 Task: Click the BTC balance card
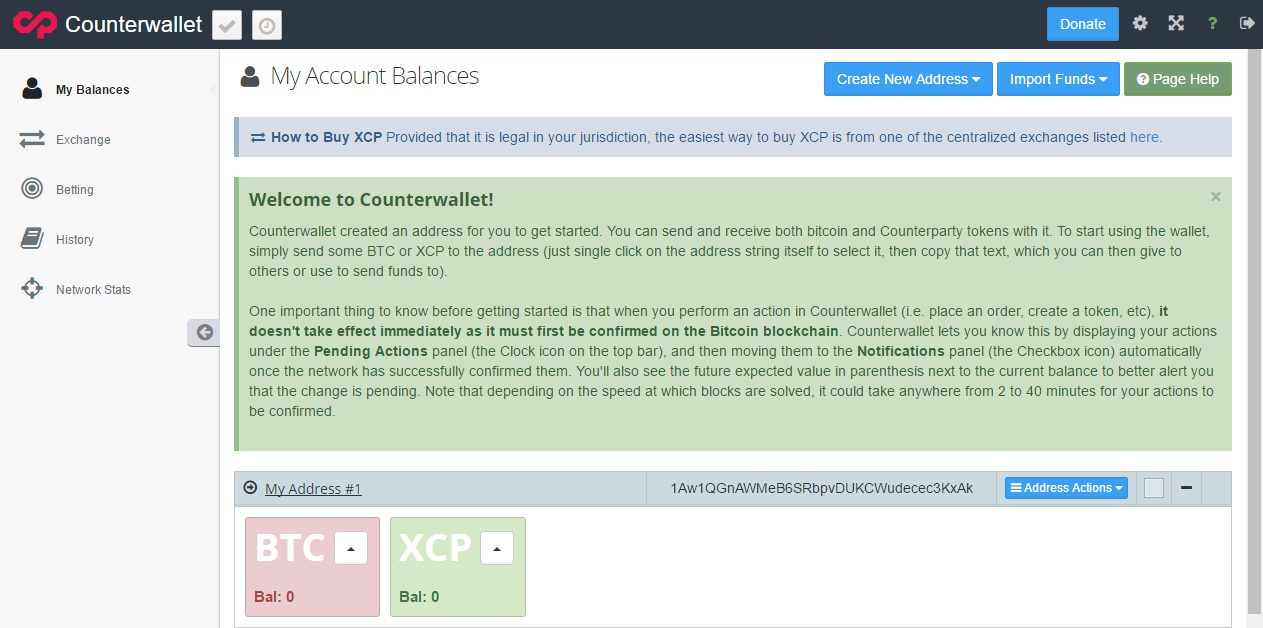coord(312,566)
